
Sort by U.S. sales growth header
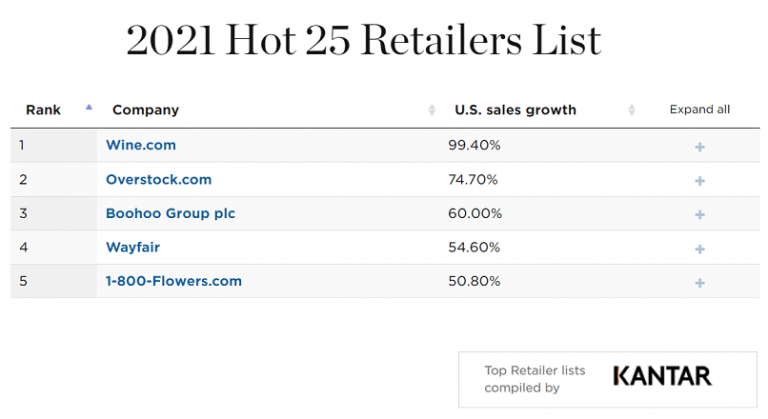tap(515, 110)
